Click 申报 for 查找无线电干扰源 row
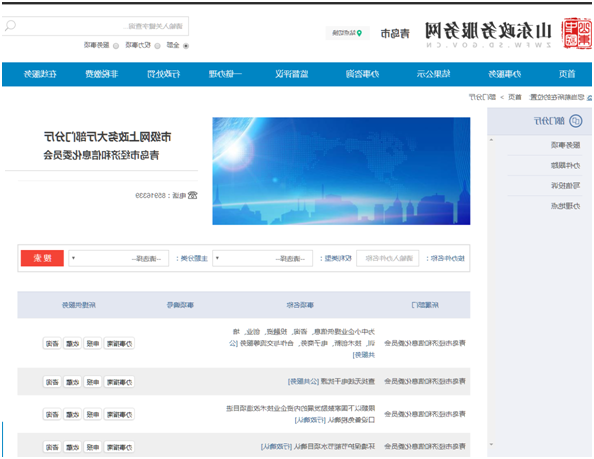Screen dimensions: 594x459 click(92, 382)
